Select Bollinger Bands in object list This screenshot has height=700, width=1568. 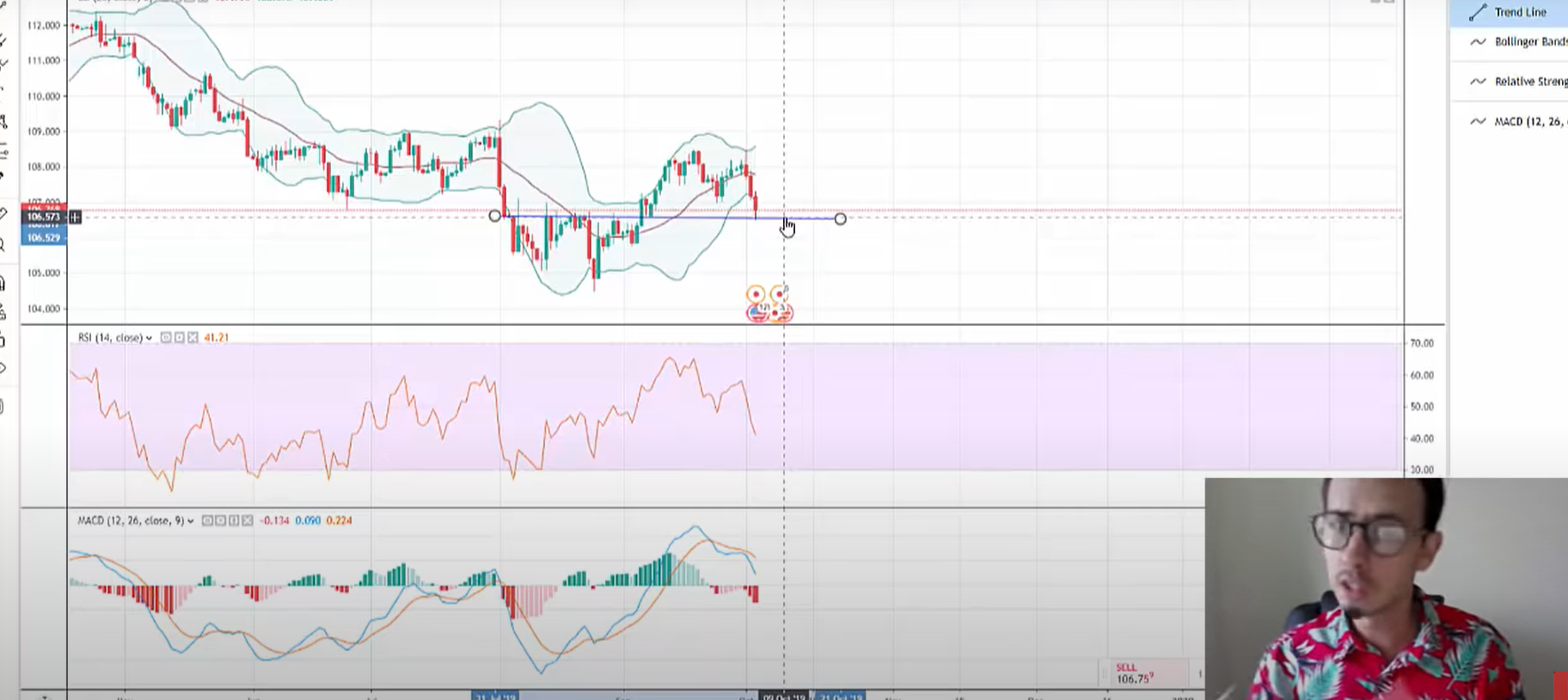[1528, 41]
